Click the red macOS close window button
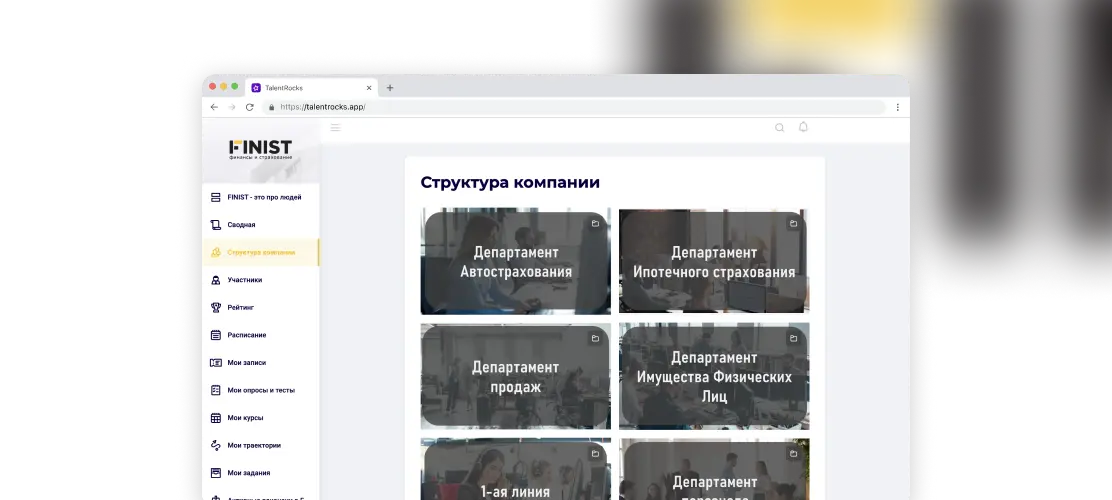1112x500 pixels. click(213, 87)
